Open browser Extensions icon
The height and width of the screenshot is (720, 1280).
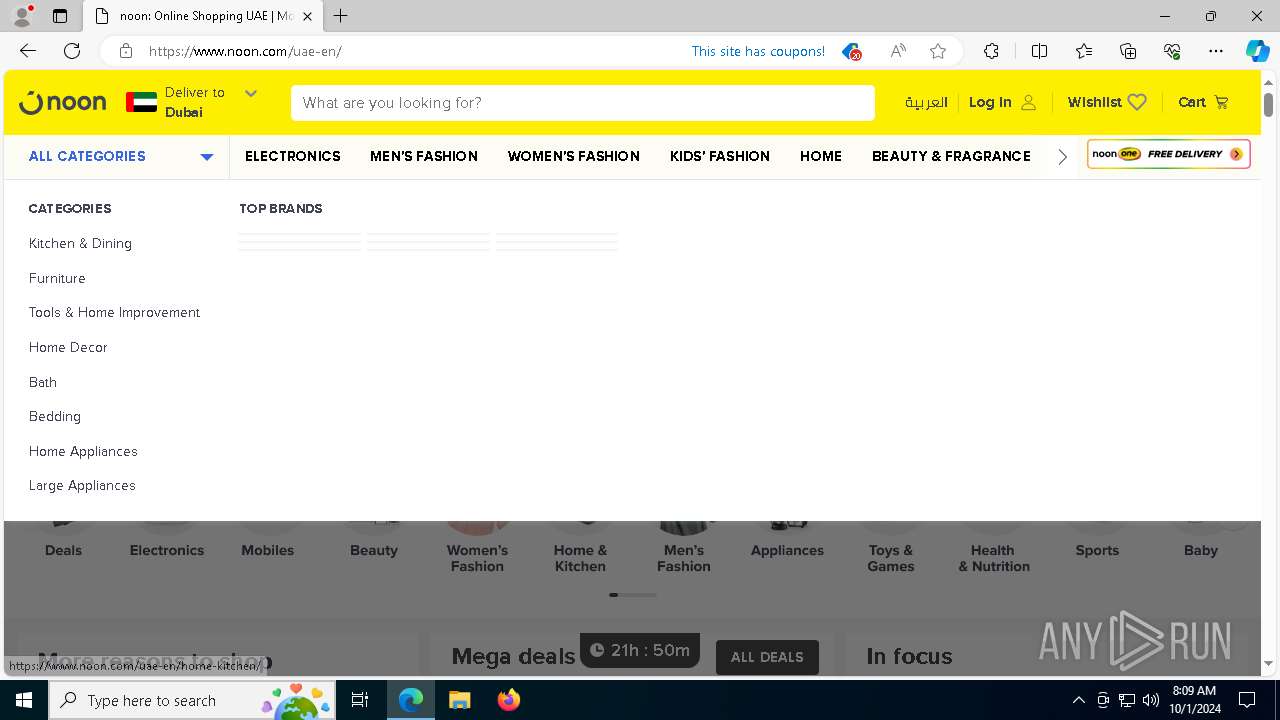click(x=991, y=51)
